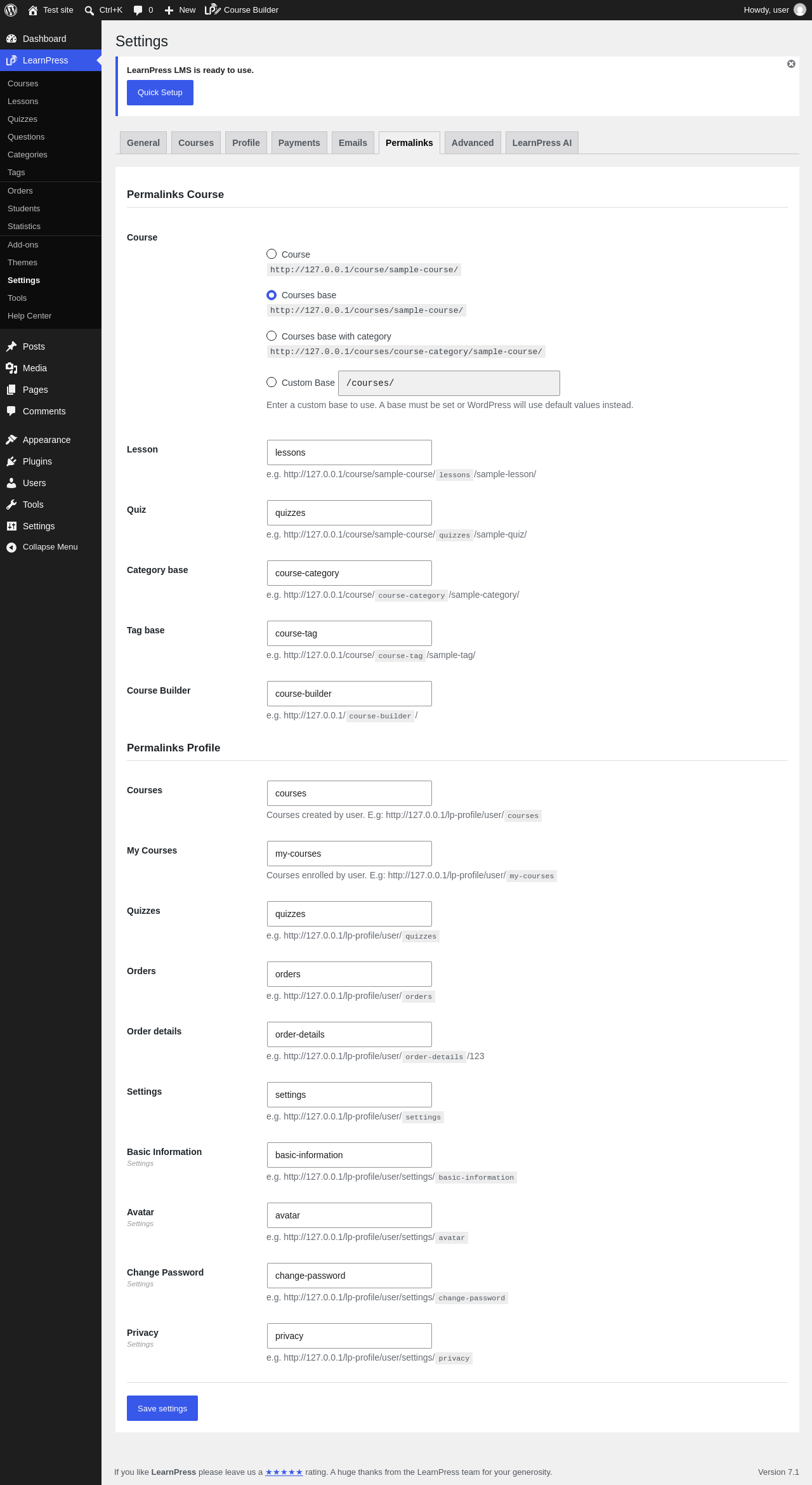Click the Privacy slug input field
Image resolution: width=812 pixels, height=1485 pixels.
(x=350, y=1336)
